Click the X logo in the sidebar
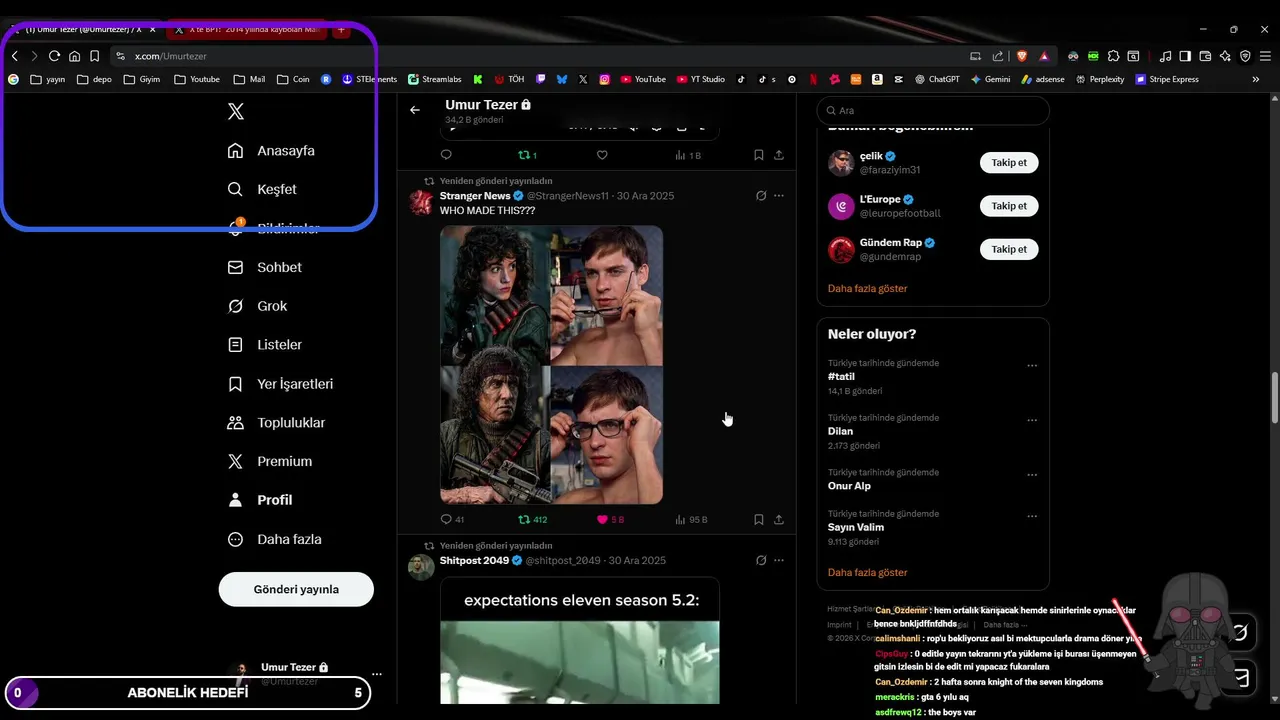This screenshot has width=1280, height=720. coord(236,112)
